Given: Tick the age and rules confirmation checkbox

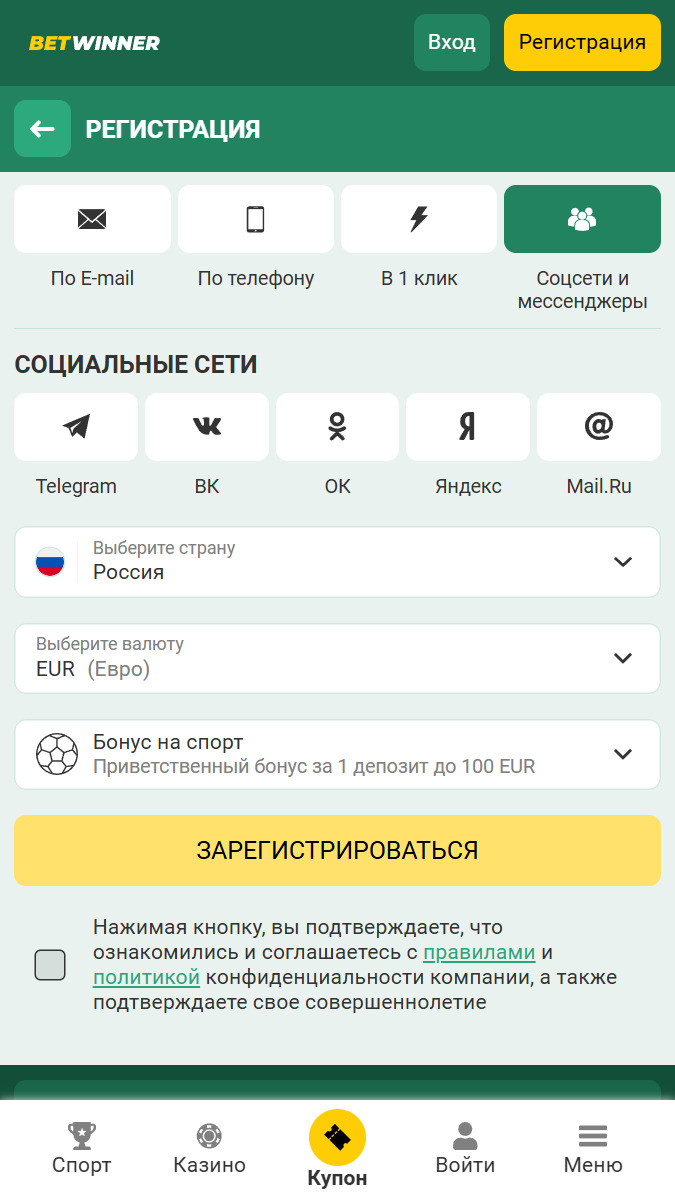Looking at the screenshot, I should tap(50, 963).
